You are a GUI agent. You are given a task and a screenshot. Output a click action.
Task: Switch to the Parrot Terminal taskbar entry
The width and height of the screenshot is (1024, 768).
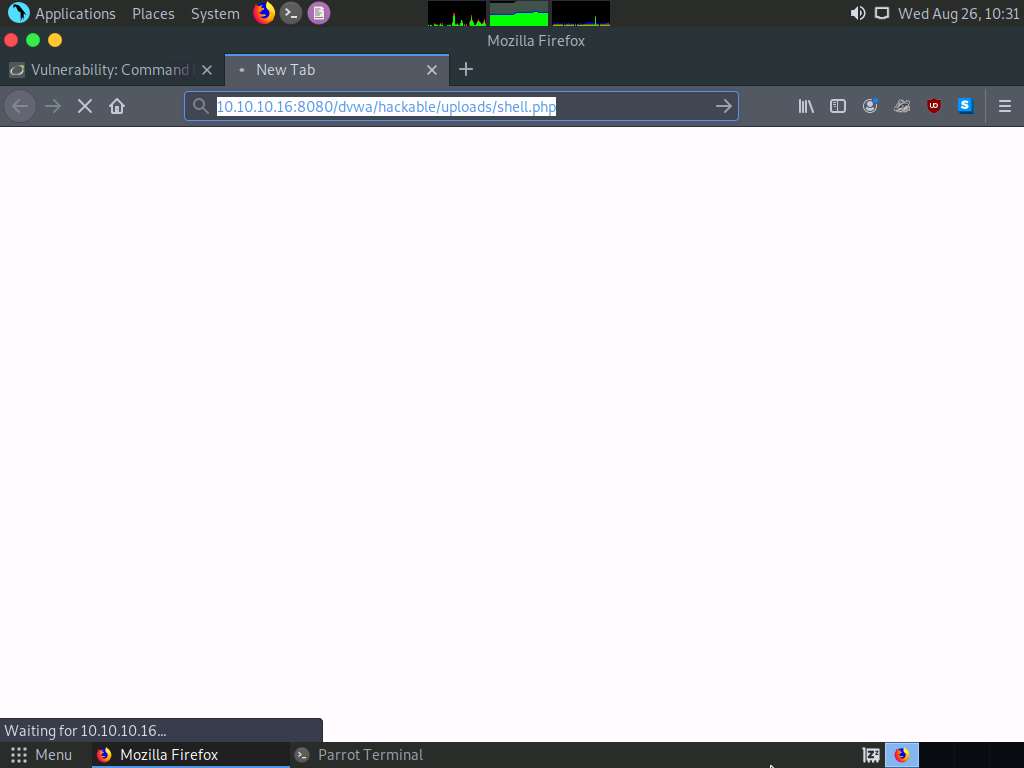pyautogui.click(x=370, y=754)
